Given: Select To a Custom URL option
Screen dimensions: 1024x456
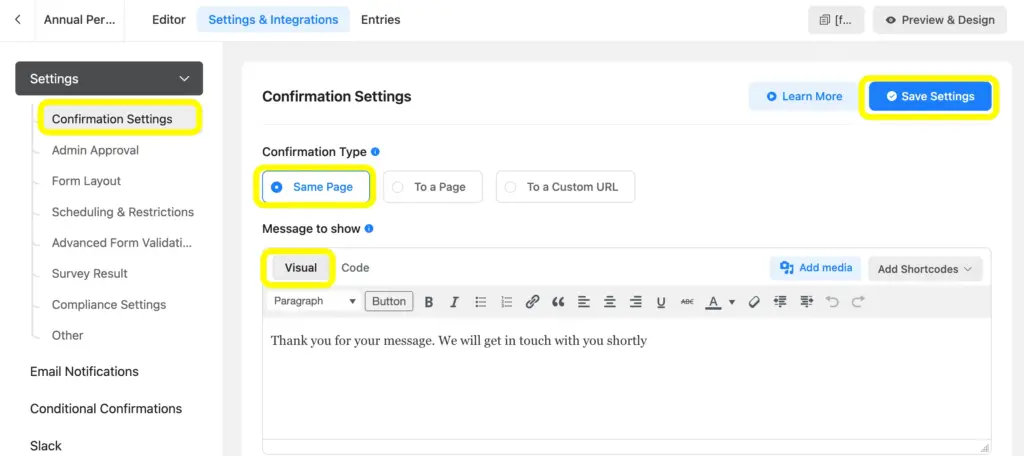Looking at the screenshot, I should point(565,187).
